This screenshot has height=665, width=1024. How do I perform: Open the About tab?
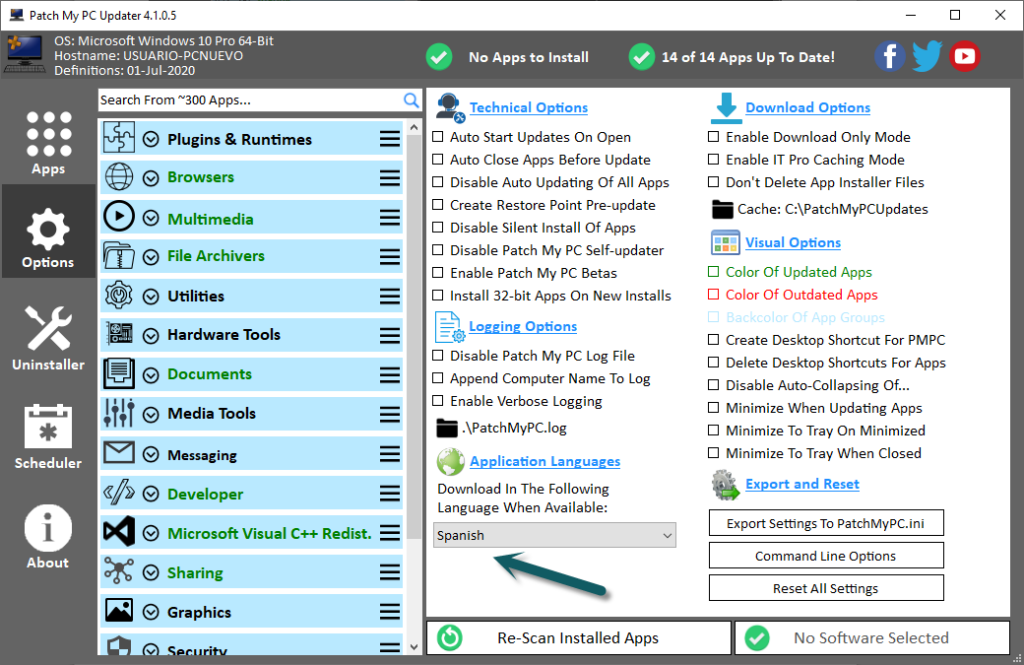[48, 536]
